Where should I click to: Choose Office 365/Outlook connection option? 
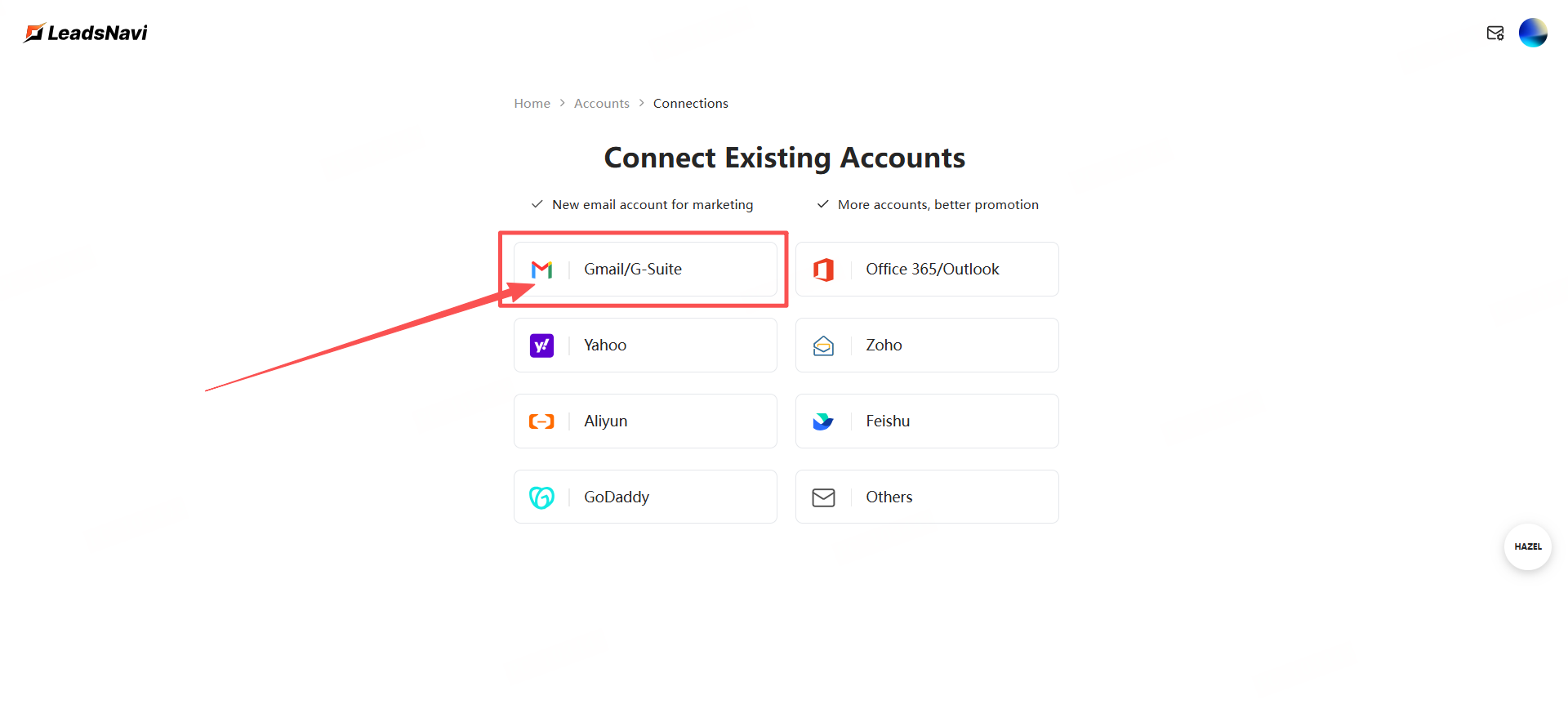(932, 270)
